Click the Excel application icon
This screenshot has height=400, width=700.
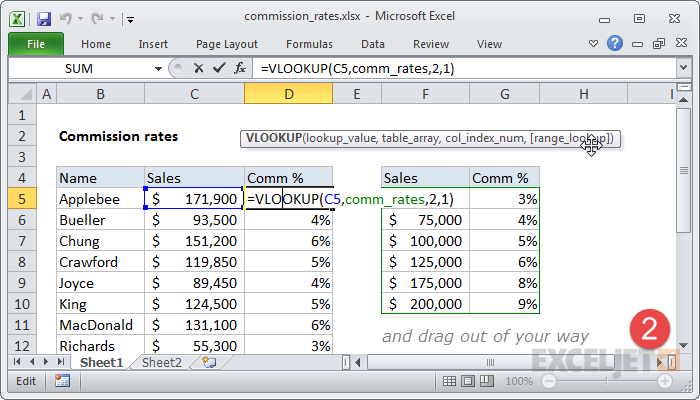coord(17,19)
